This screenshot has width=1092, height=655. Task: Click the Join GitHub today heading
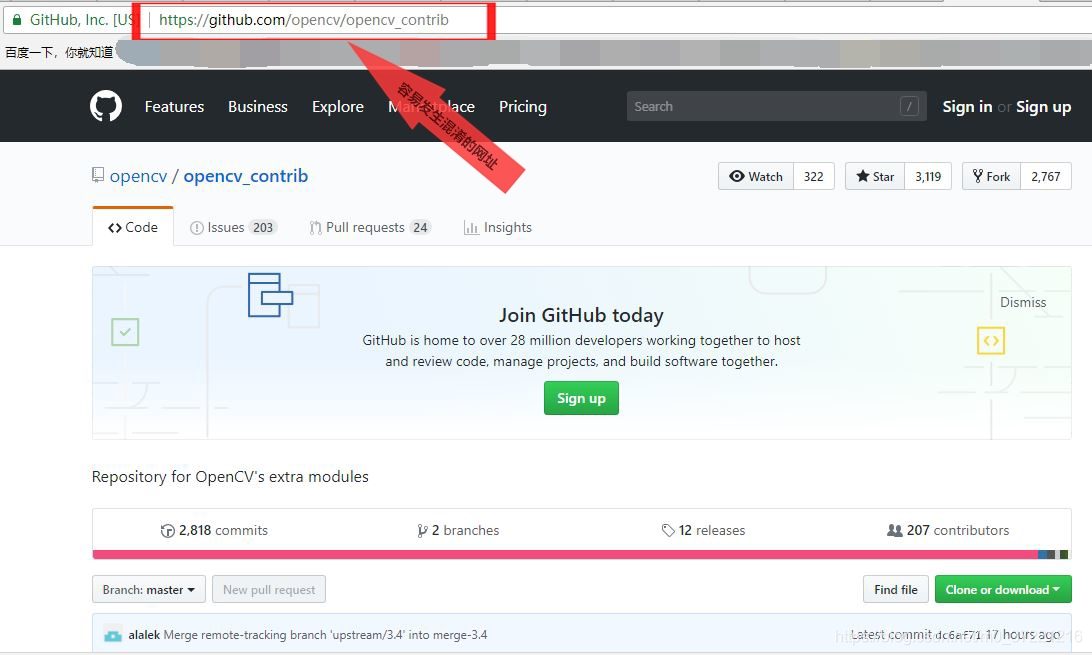581,315
